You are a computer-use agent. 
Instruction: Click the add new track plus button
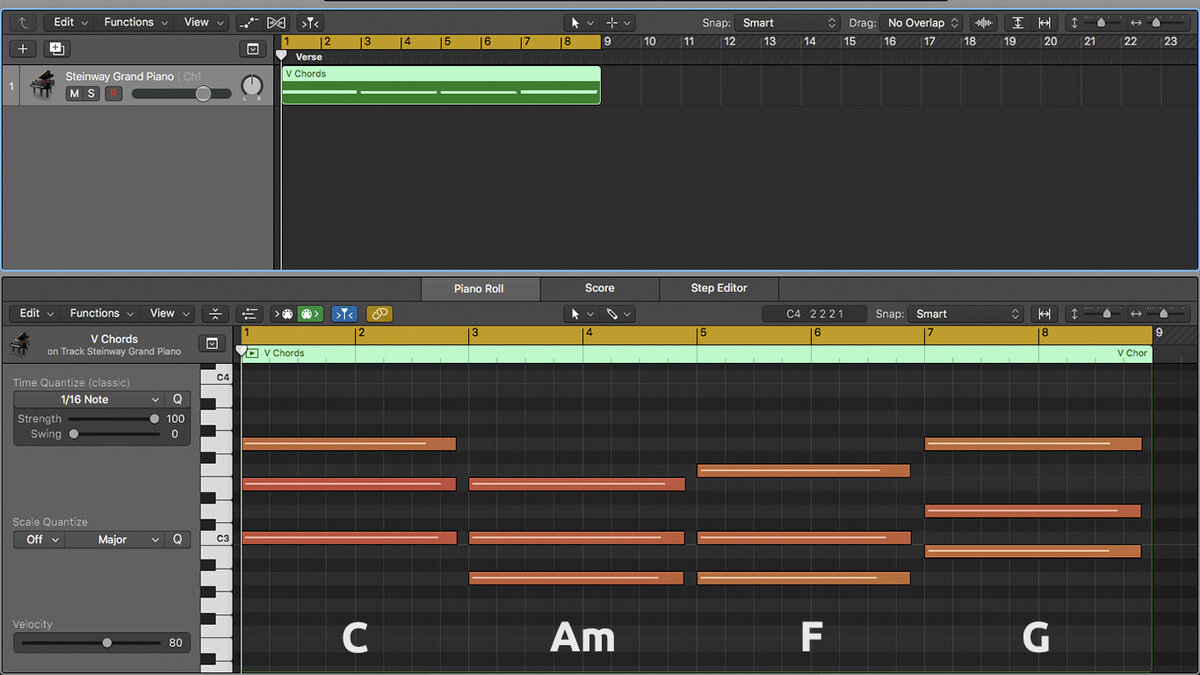click(22, 48)
